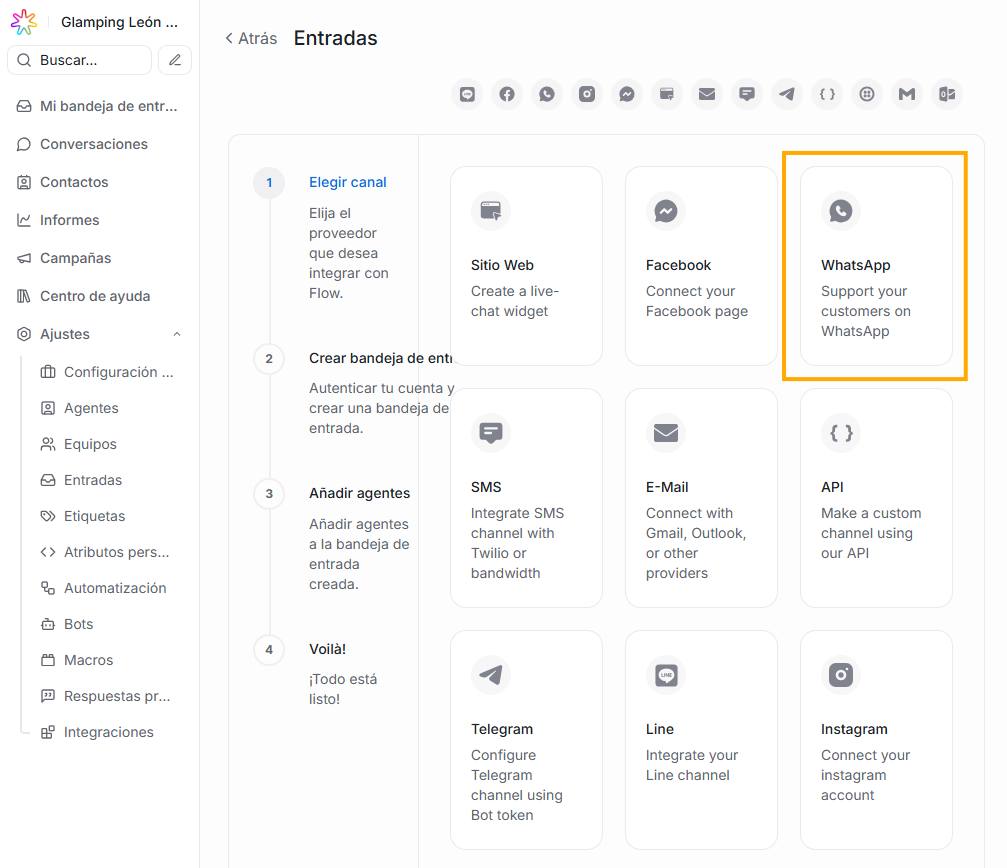This screenshot has width=1007, height=868.
Task: Open the Automatización settings page
Action: [115, 588]
